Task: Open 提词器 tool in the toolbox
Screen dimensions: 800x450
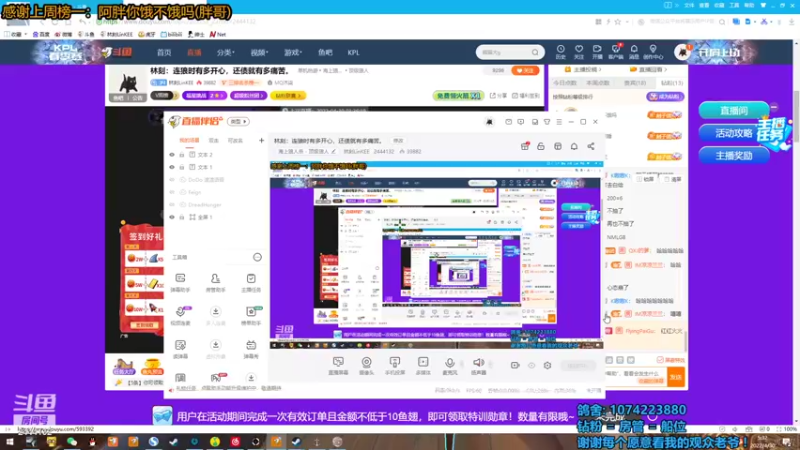Action: (x=180, y=349)
